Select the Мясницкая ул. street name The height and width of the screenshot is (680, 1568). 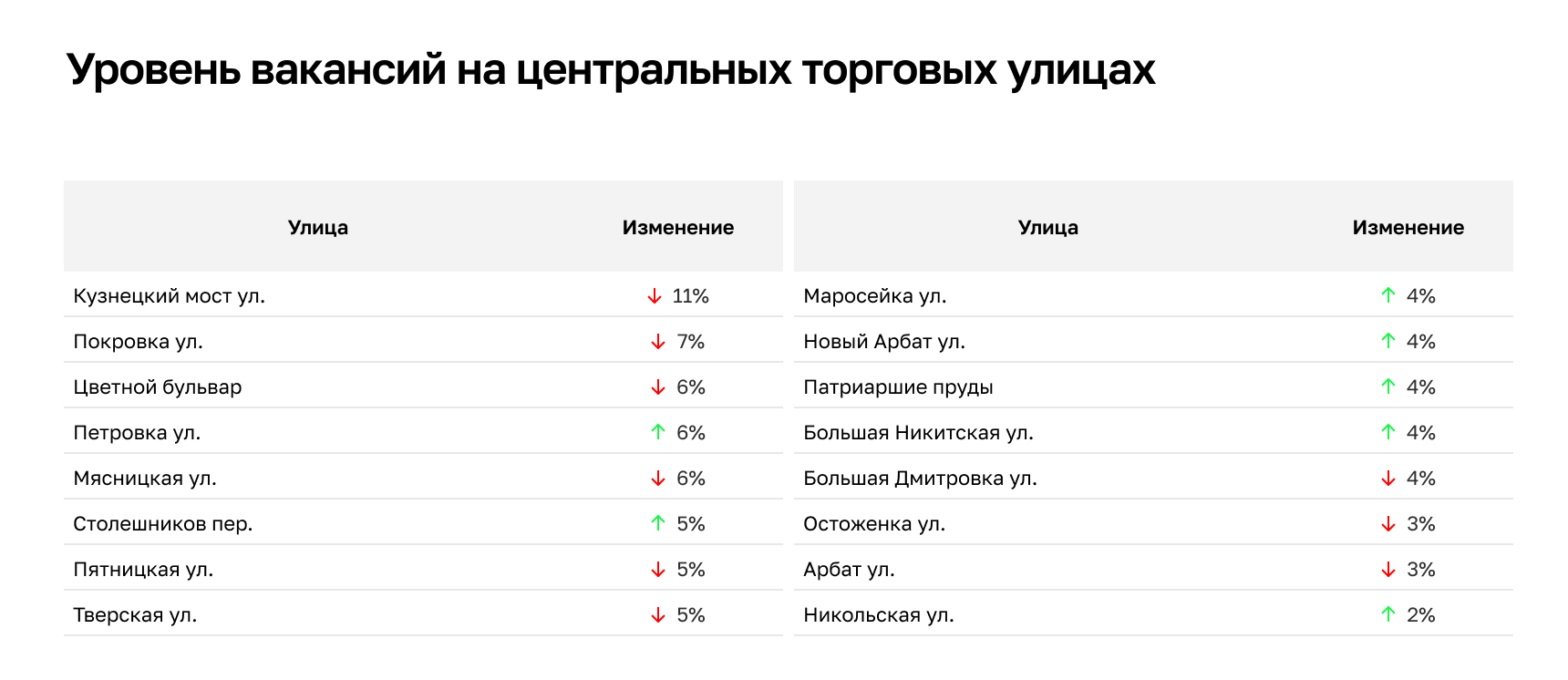coord(145,479)
